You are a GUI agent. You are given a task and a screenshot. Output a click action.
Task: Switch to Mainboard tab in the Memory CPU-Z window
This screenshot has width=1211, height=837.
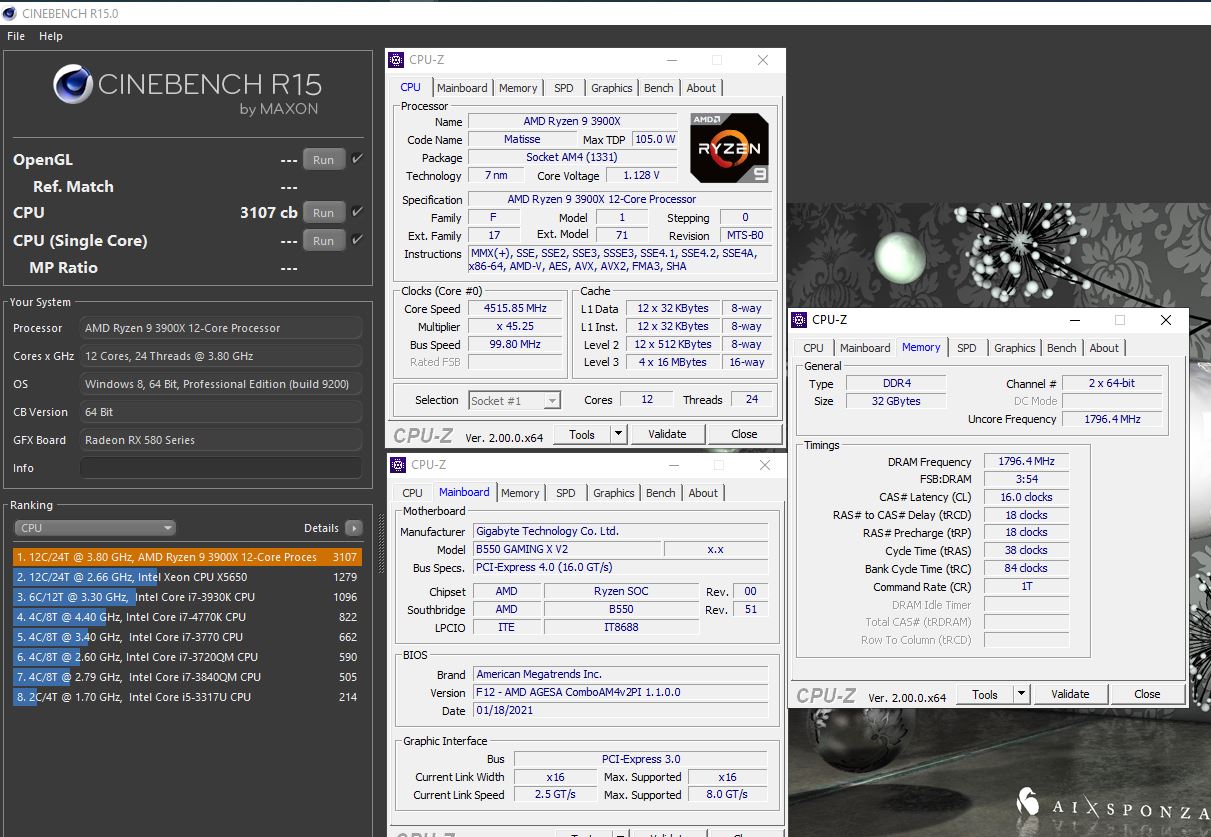865,348
